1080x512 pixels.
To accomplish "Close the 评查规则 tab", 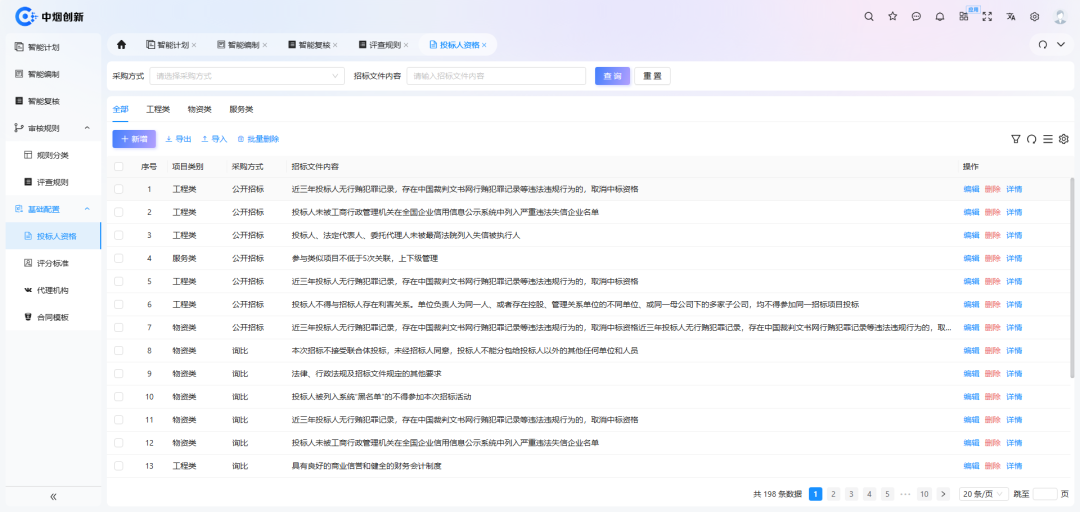I will click(x=406, y=45).
